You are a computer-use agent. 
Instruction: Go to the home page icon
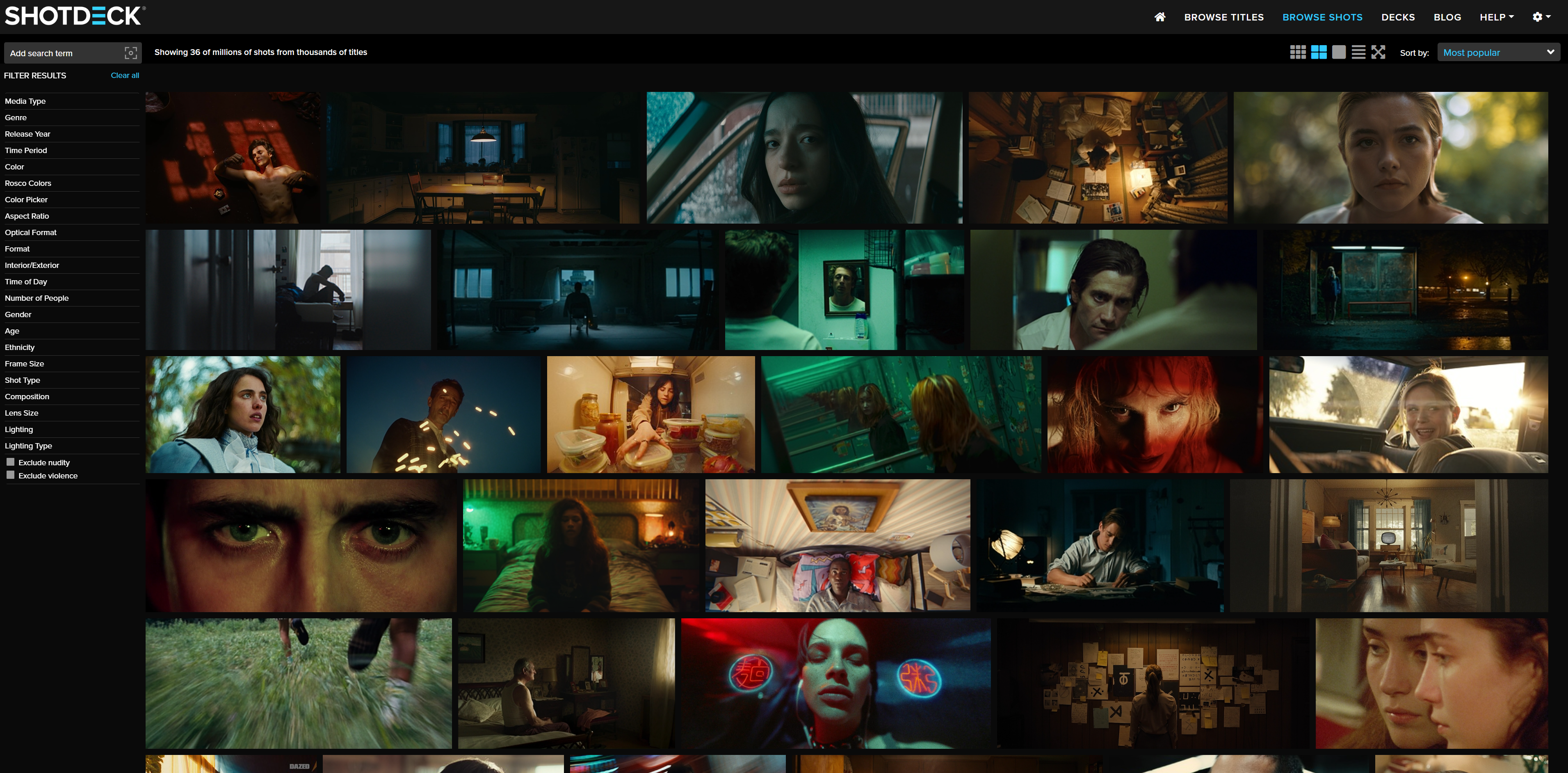pos(1159,17)
